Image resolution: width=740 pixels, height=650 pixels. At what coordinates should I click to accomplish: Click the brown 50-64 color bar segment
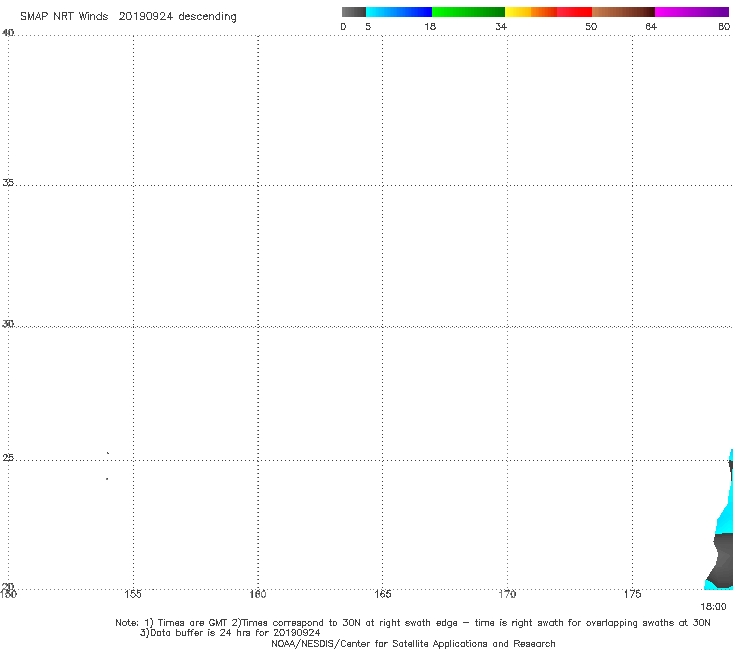pyautogui.click(x=623, y=12)
